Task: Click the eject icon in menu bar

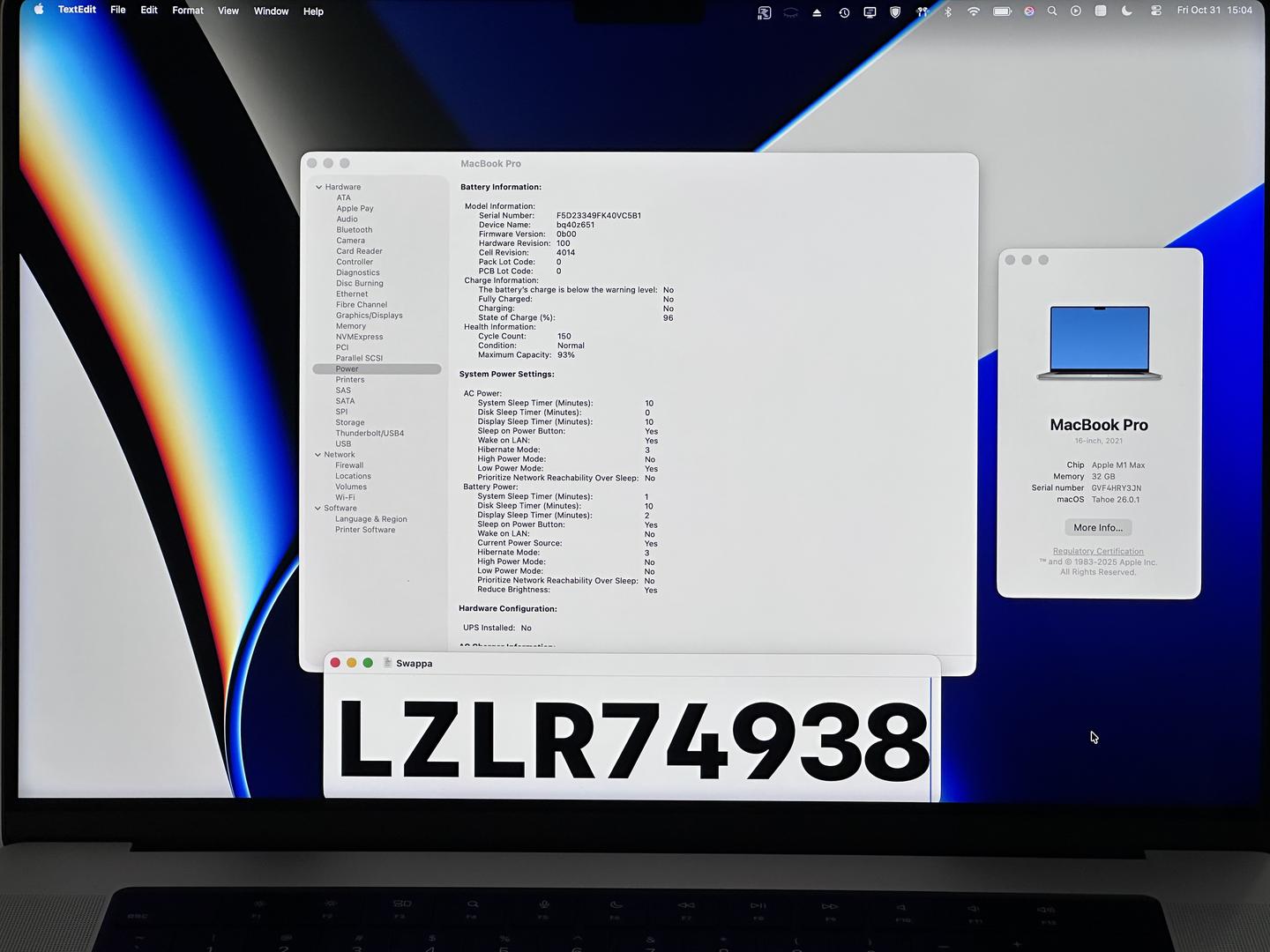Action: [x=817, y=12]
